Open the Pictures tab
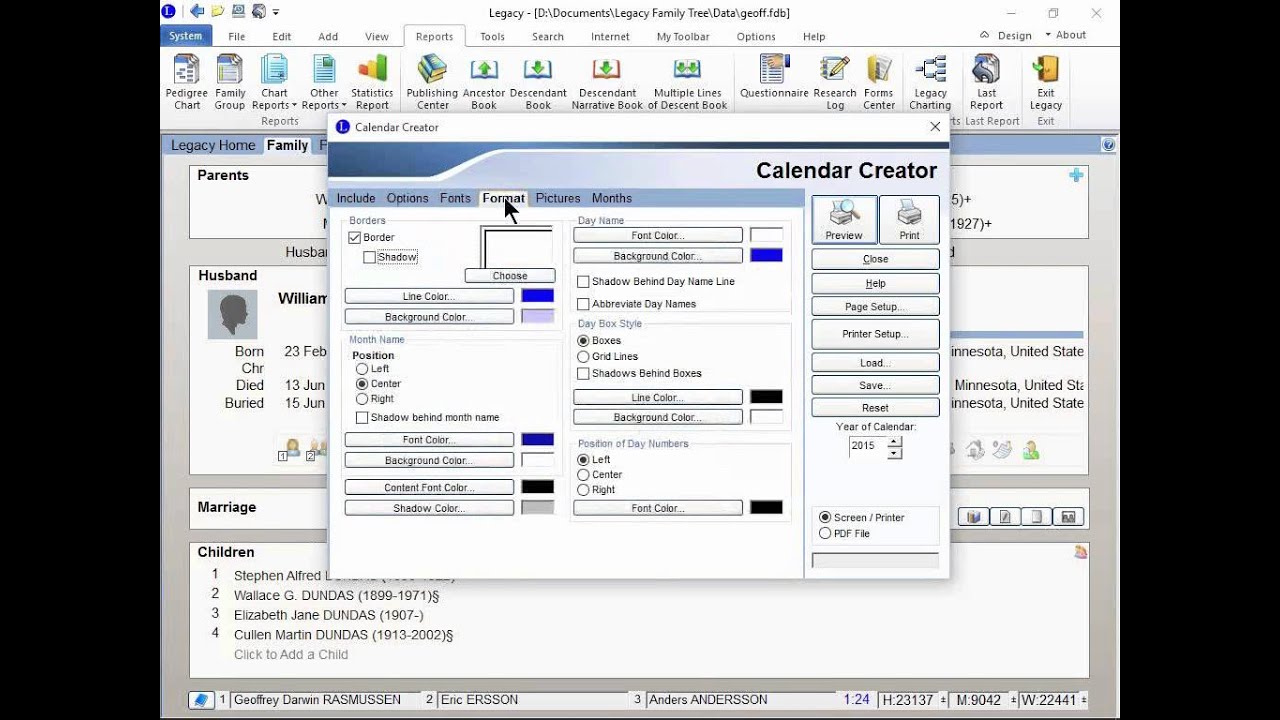The image size is (1280, 720). pyautogui.click(x=558, y=198)
